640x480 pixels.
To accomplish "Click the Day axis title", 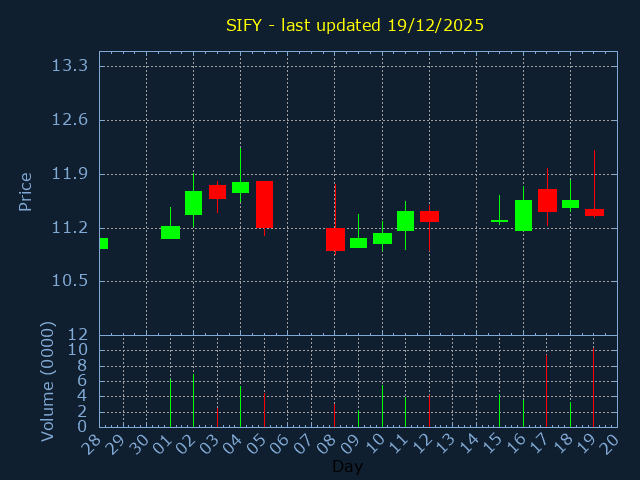I will click(x=347, y=466).
